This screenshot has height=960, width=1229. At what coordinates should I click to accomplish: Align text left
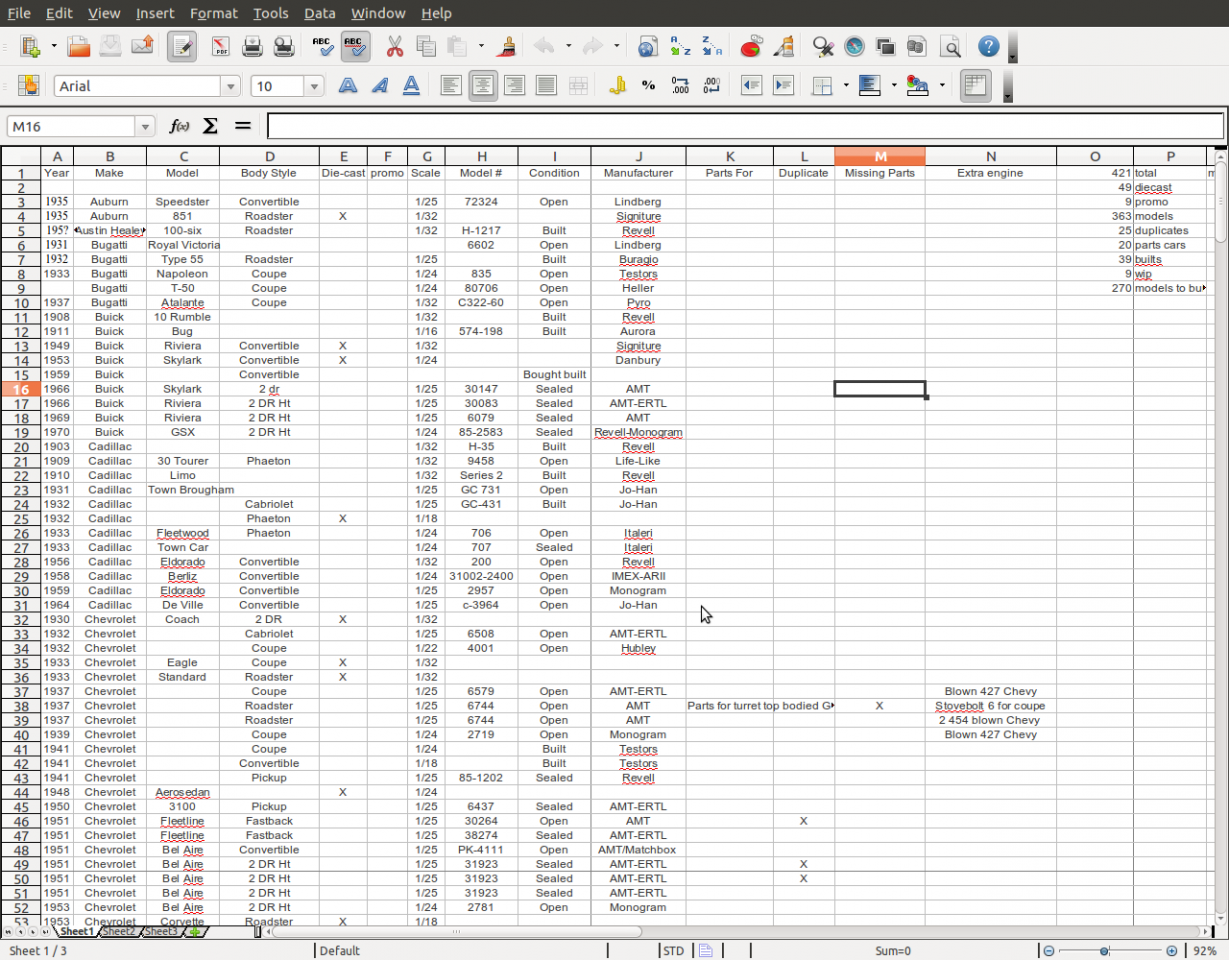451,86
